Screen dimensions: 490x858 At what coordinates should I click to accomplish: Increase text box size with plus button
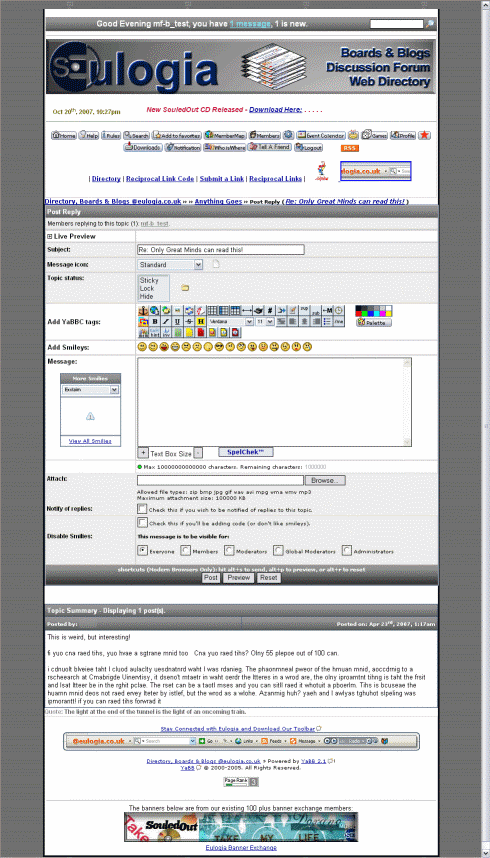[x=142, y=453]
